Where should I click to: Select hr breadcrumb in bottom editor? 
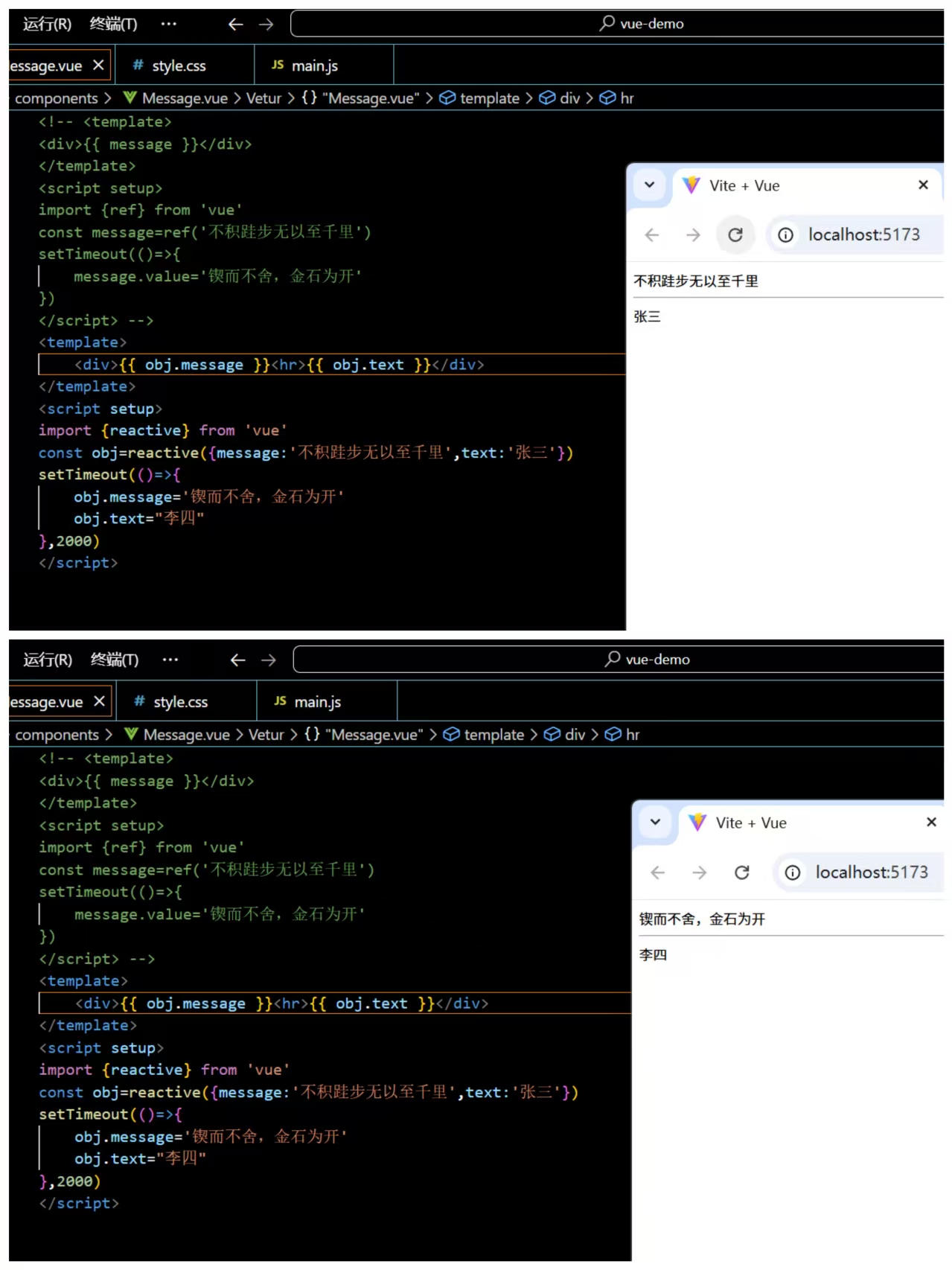coord(622,735)
